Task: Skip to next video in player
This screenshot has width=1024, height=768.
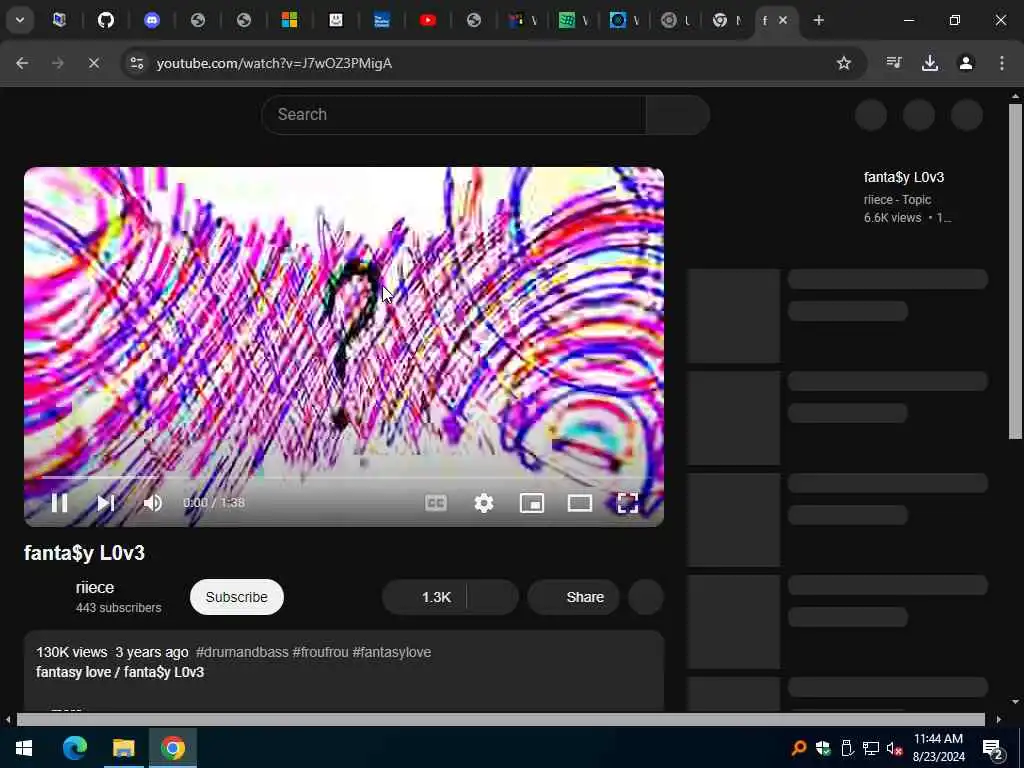Action: pyautogui.click(x=106, y=503)
